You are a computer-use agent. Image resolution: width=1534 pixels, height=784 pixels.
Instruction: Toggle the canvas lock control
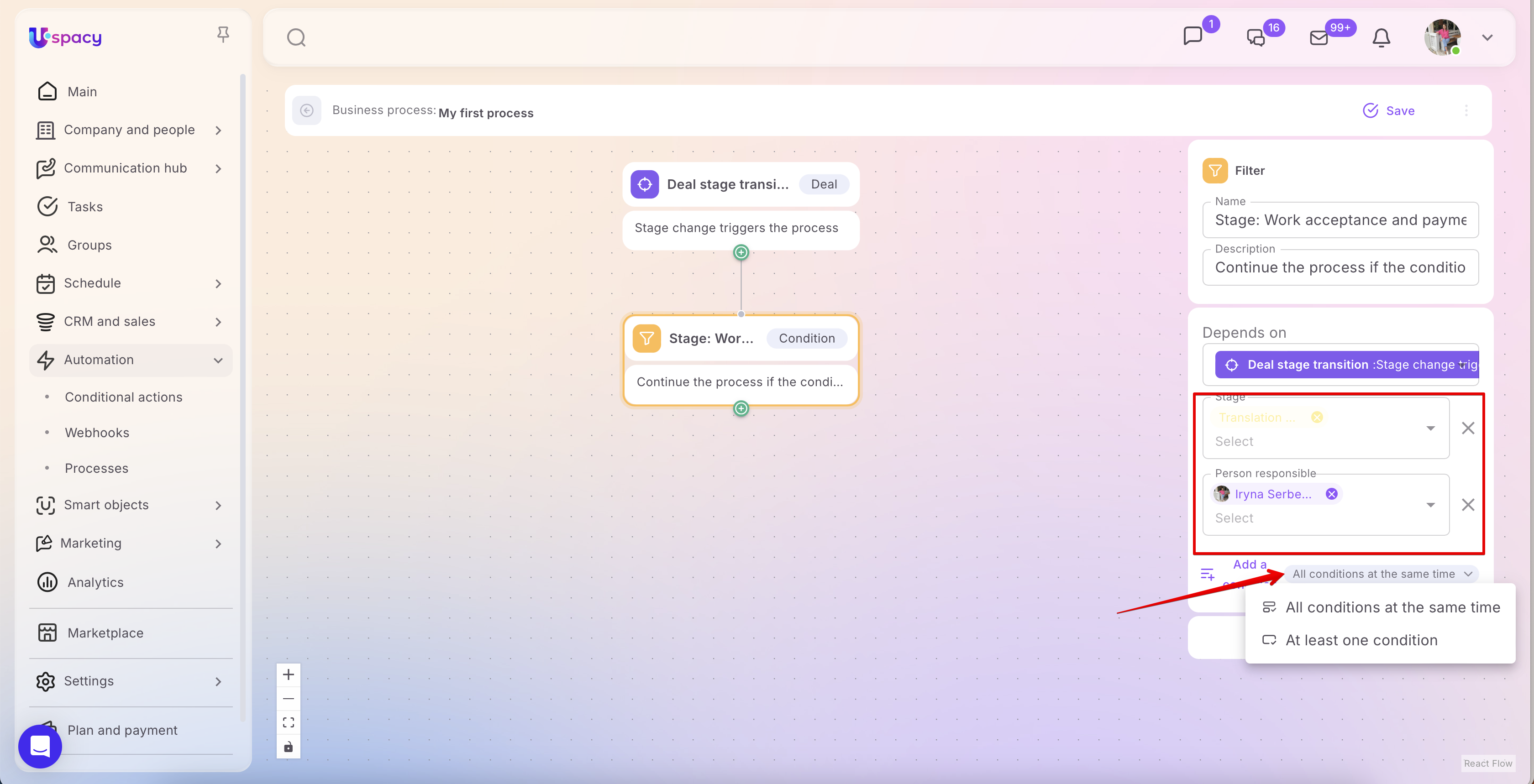tap(288, 747)
